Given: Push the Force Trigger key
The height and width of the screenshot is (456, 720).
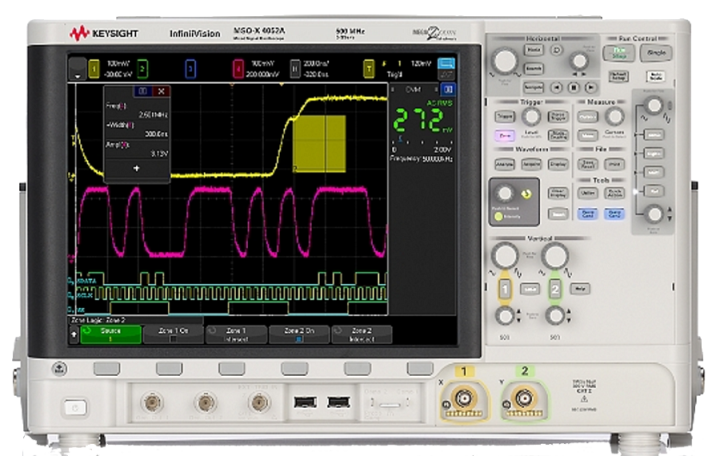Looking at the screenshot, I should click(x=558, y=117).
